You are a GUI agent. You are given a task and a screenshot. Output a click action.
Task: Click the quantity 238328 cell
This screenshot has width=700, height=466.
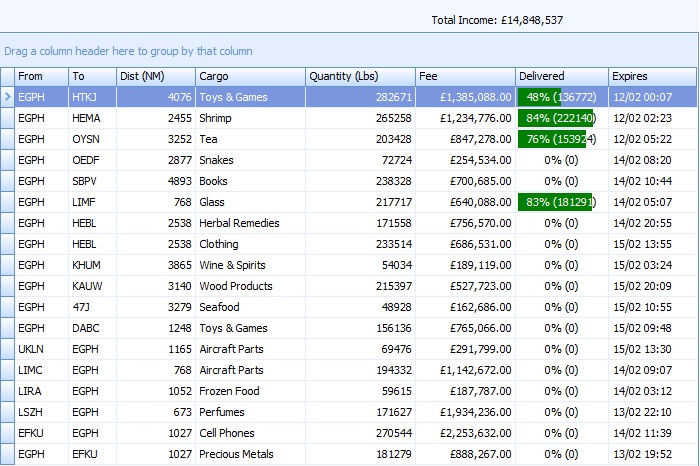pos(360,181)
